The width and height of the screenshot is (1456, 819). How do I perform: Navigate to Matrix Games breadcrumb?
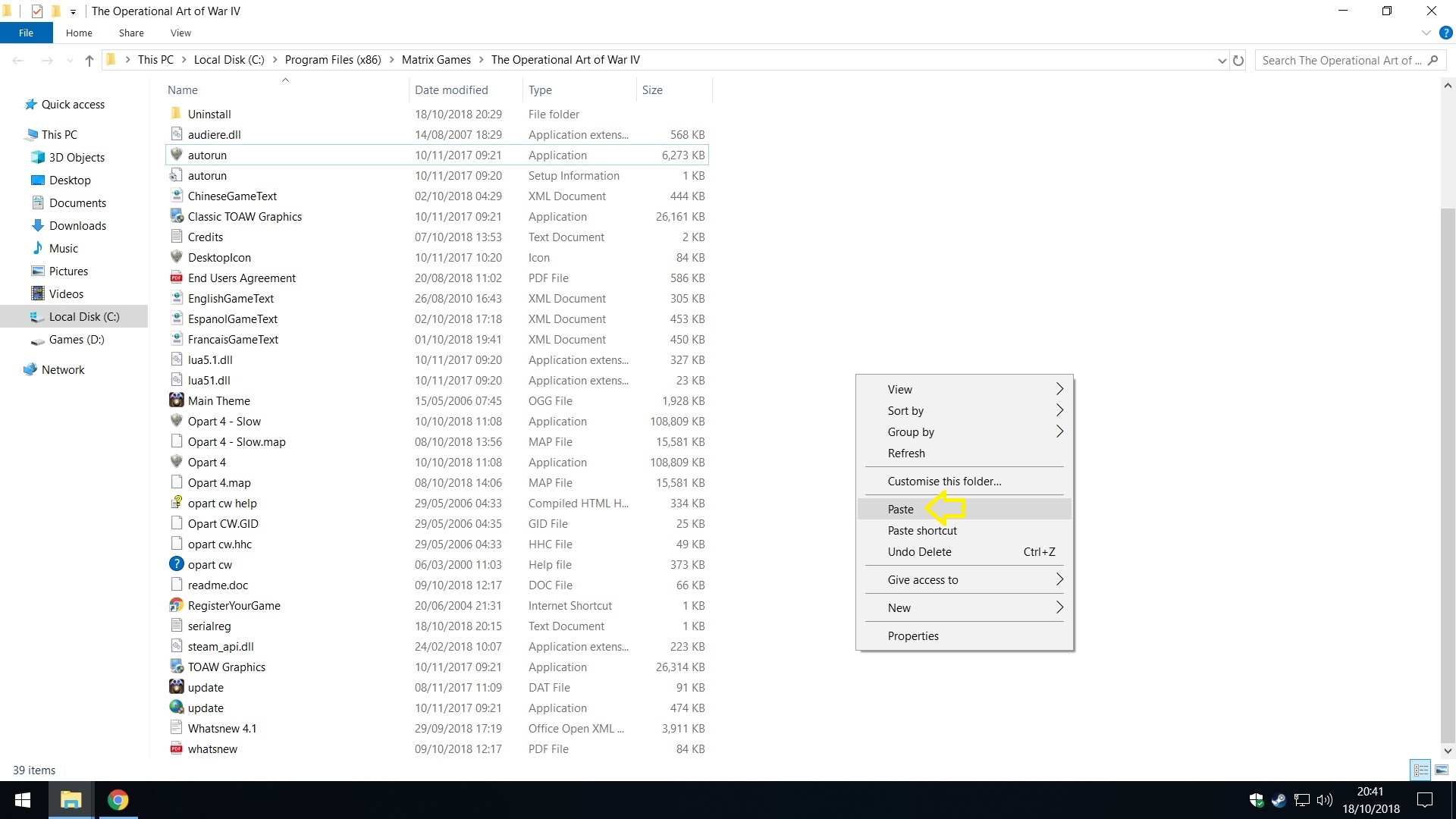[436, 60]
